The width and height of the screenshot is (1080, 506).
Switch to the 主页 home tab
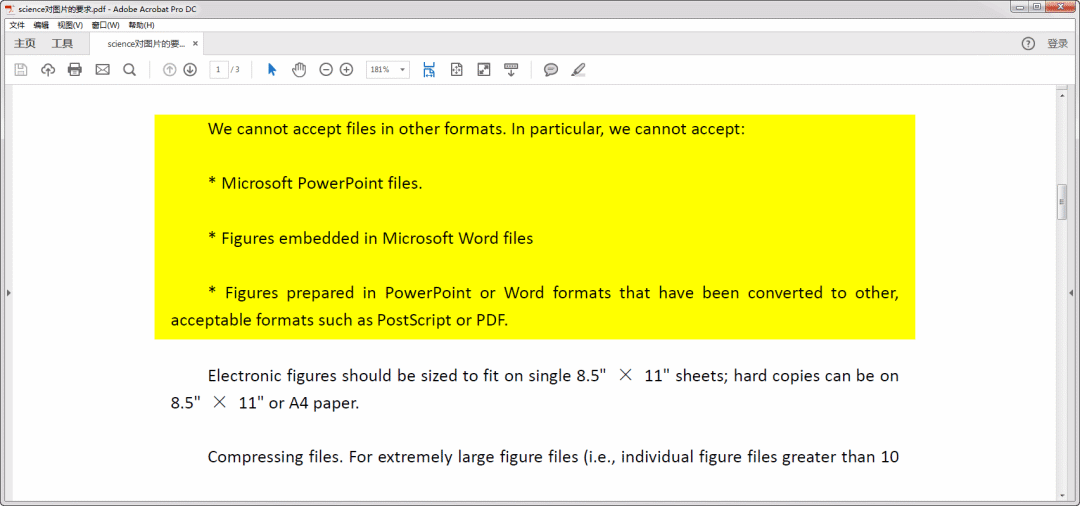point(25,43)
